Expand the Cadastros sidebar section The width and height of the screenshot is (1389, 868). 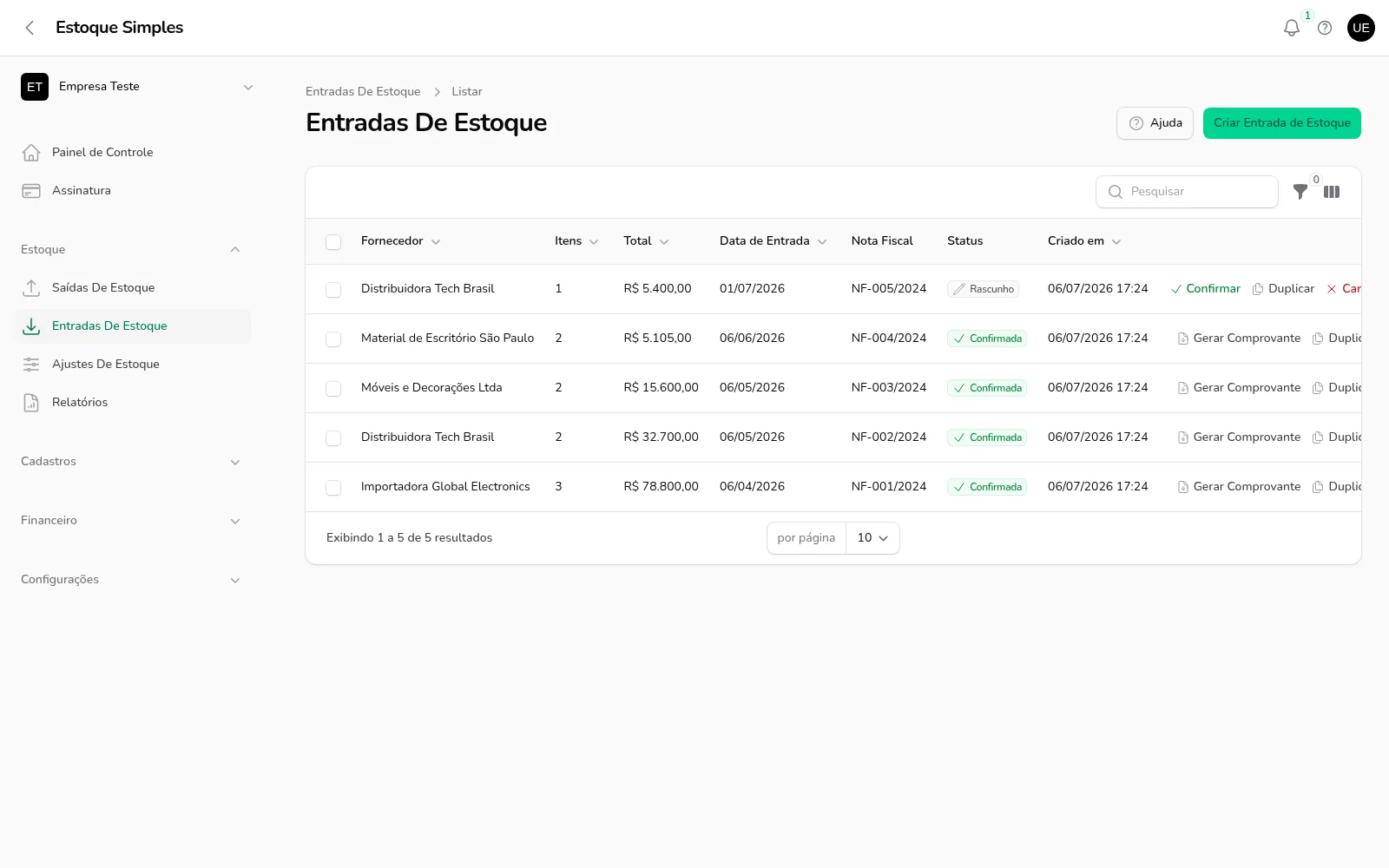coord(130,462)
